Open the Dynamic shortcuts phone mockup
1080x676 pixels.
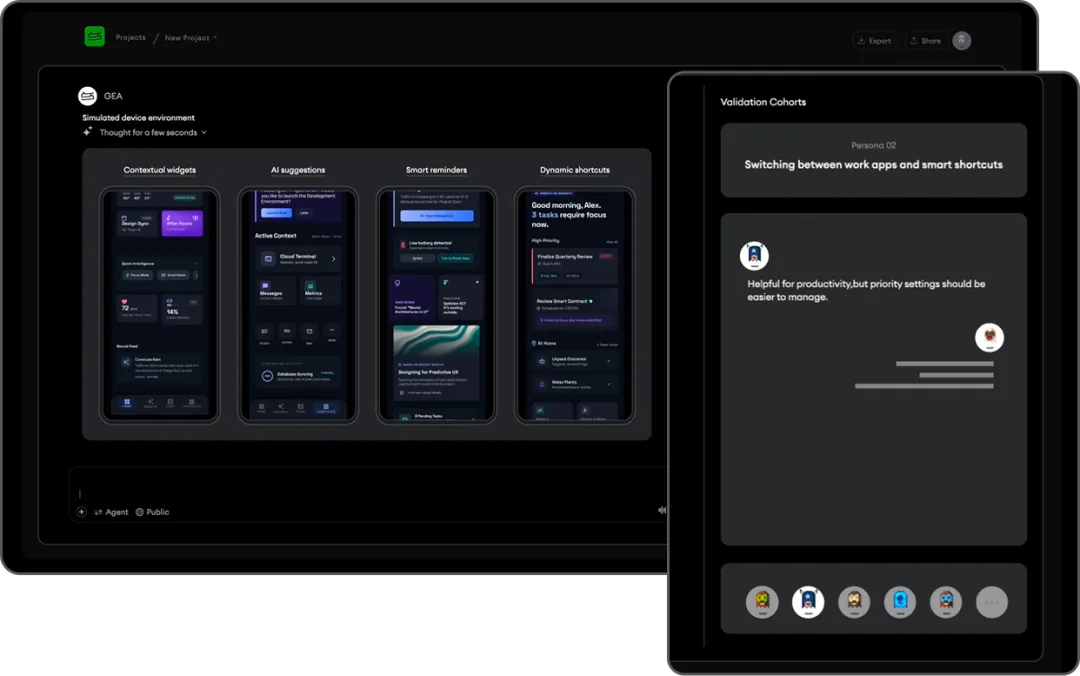click(x=574, y=305)
